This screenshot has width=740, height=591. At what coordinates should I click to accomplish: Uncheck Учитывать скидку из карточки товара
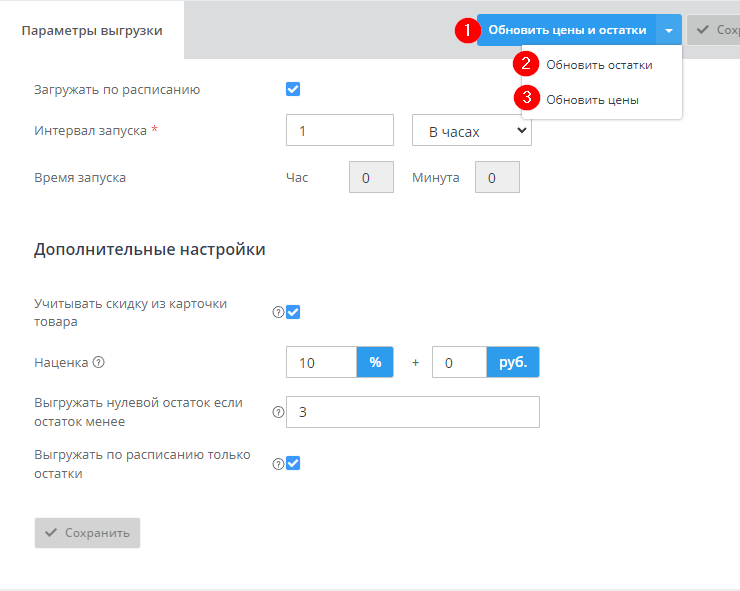coord(293,312)
